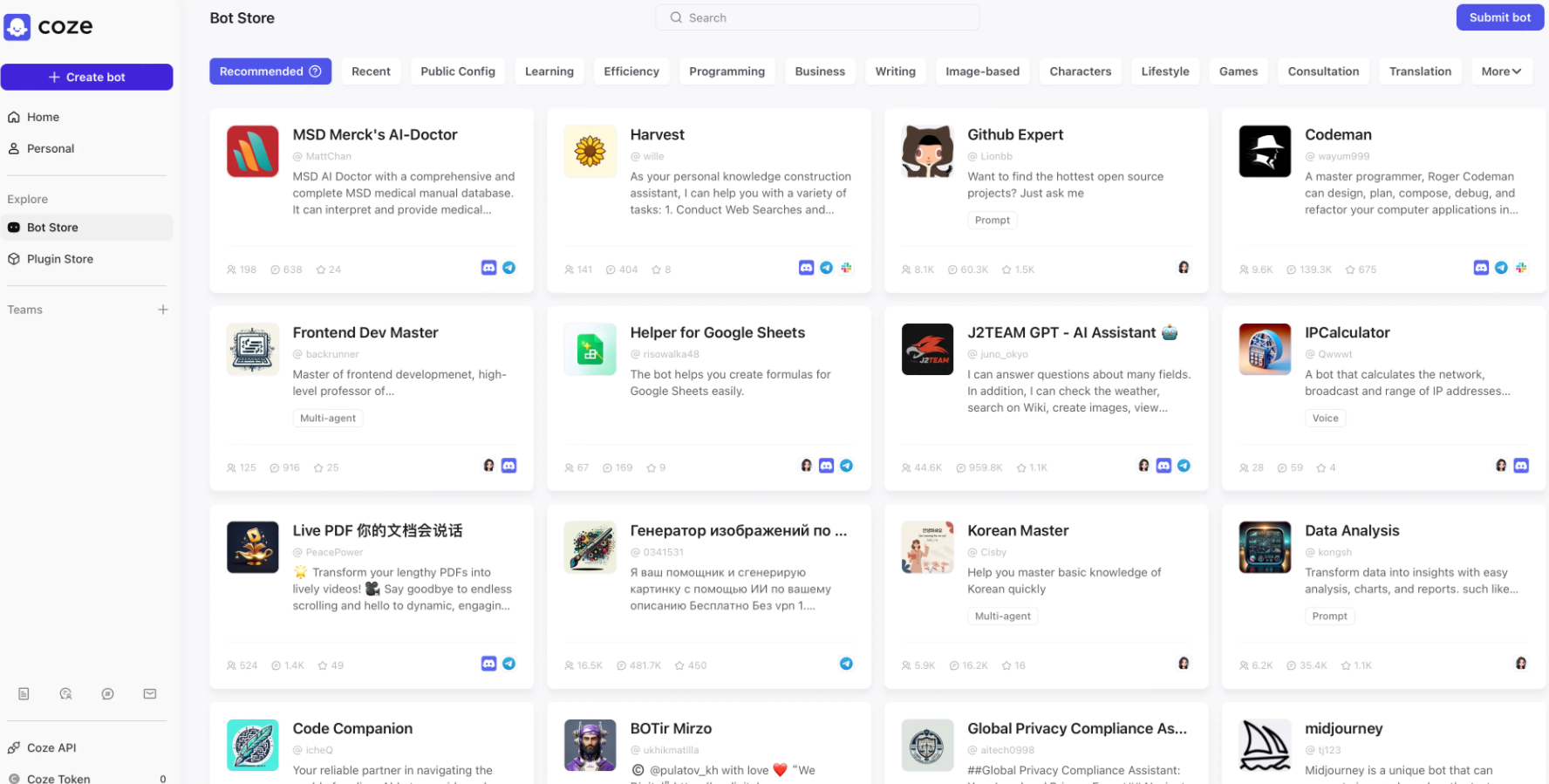Image resolution: width=1549 pixels, height=784 pixels.
Task: Click Discord icon on J2TEAM GPT card
Action: (x=1163, y=466)
